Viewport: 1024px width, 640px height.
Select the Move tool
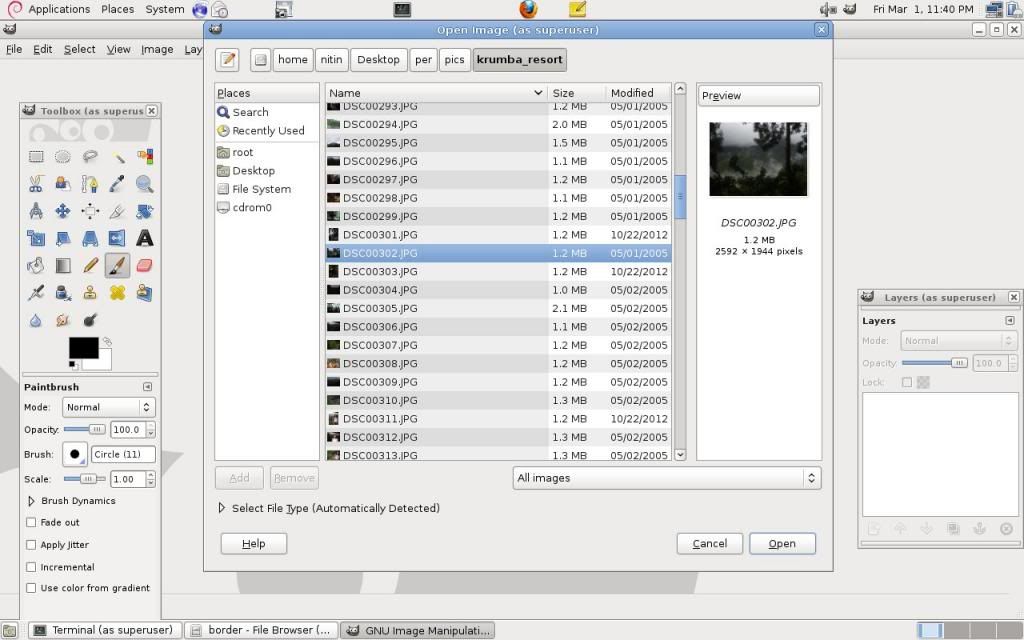tap(63, 211)
